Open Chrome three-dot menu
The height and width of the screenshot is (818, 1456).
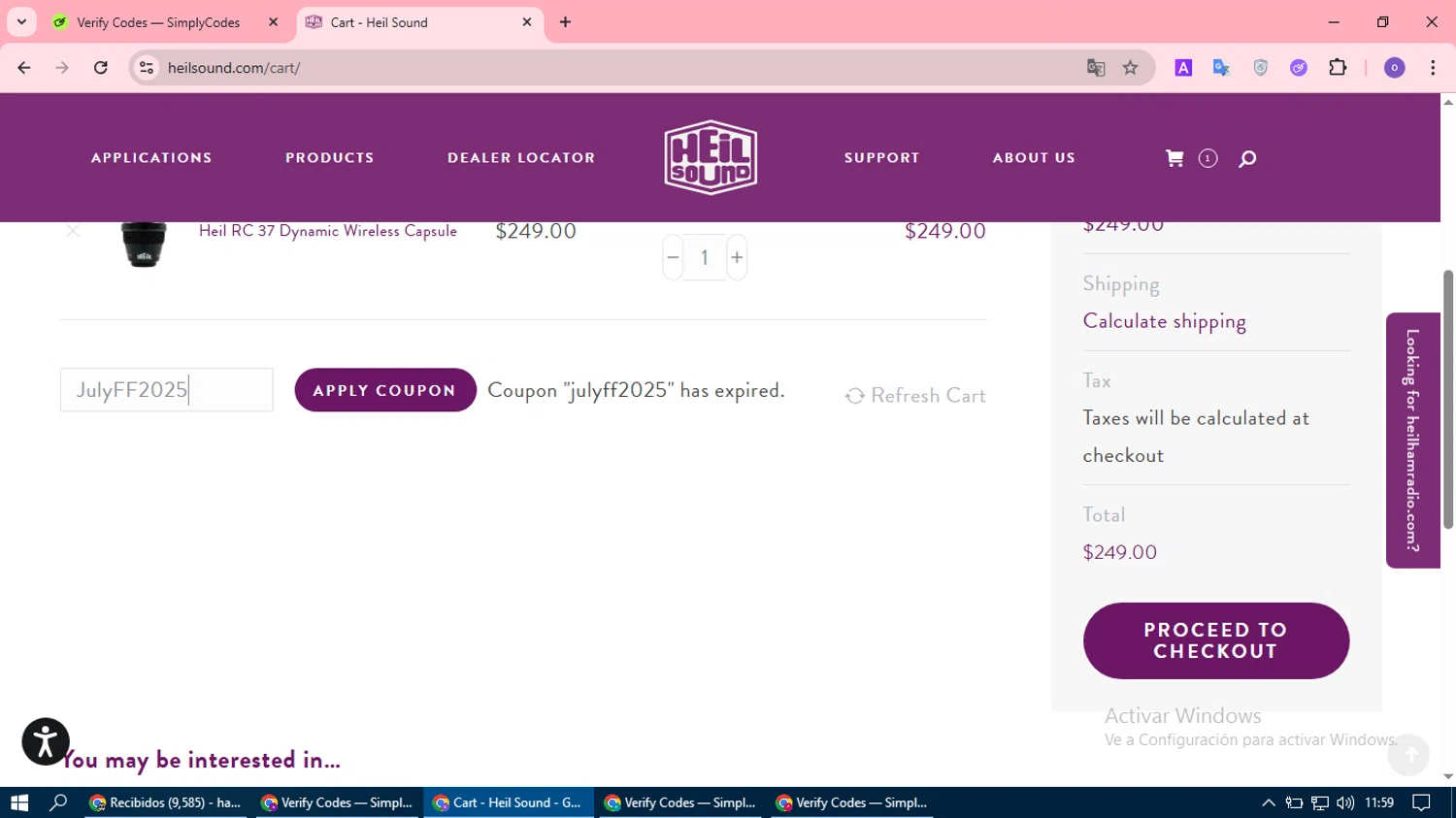click(1433, 68)
